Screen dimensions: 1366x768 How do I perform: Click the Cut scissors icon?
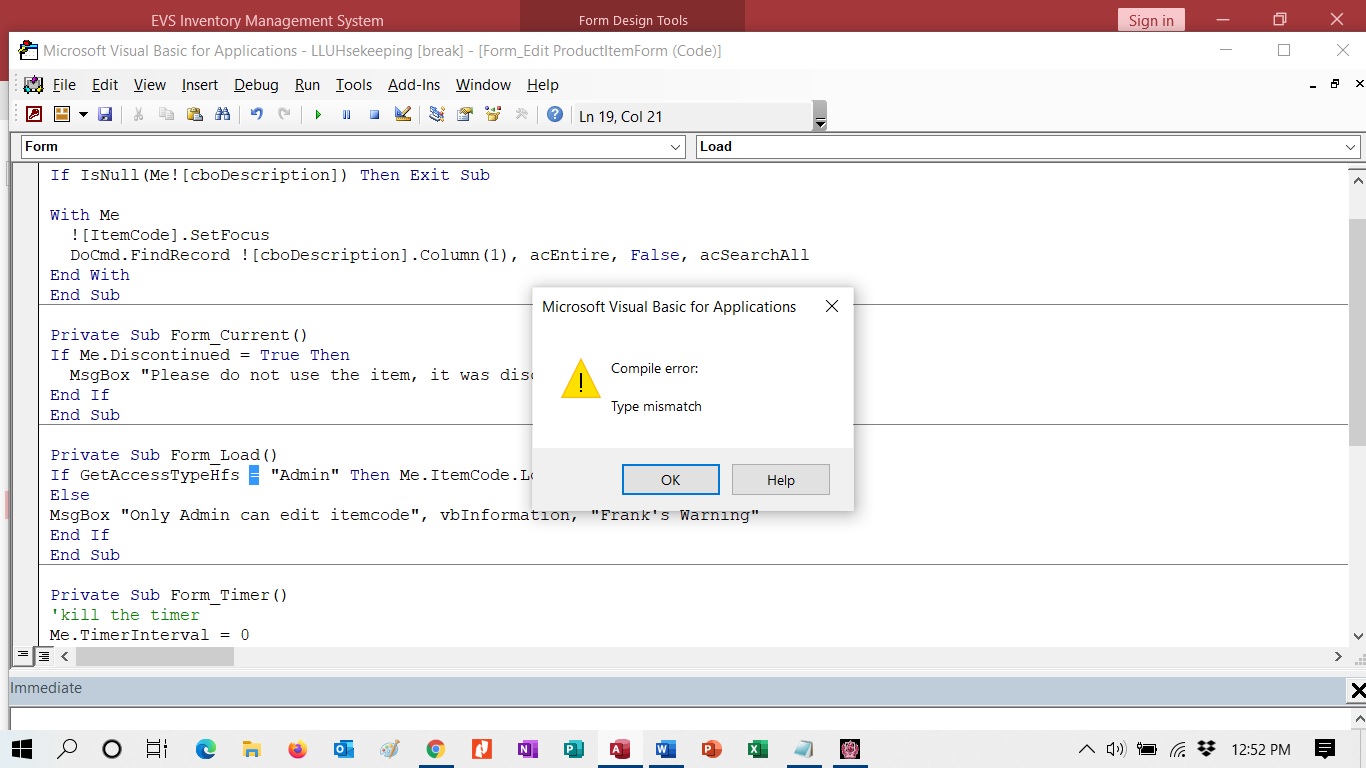click(x=138, y=115)
